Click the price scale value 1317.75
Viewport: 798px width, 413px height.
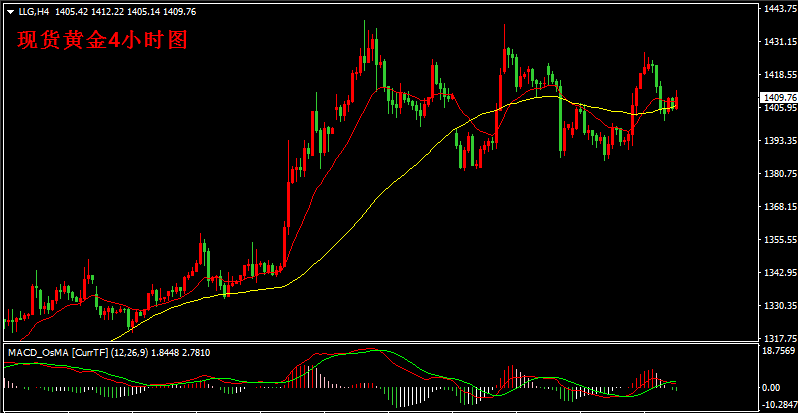[x=780, y=338]
